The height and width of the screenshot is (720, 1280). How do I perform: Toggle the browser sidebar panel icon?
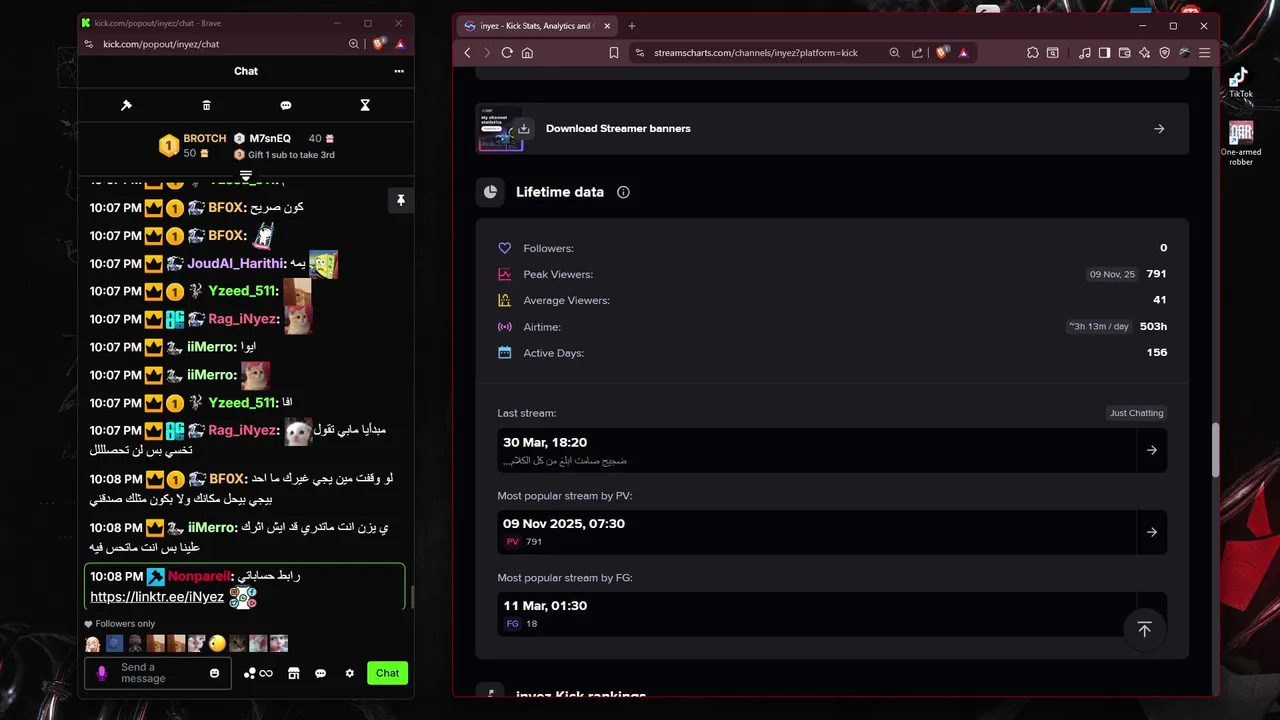1105,53
